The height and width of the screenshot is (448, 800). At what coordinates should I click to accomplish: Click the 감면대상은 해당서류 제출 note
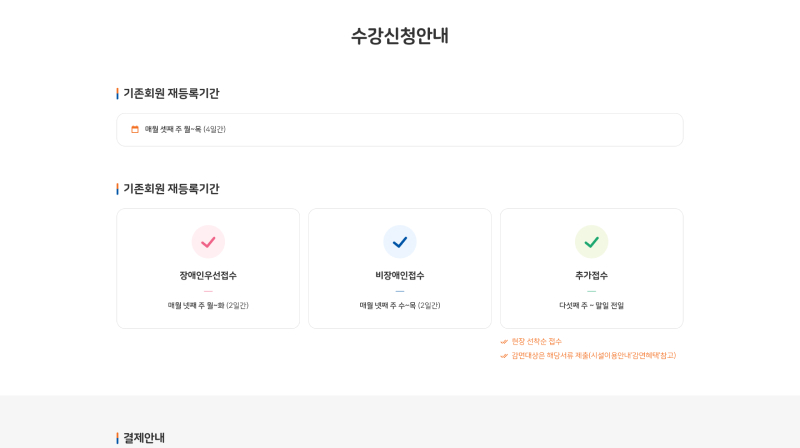594,356
